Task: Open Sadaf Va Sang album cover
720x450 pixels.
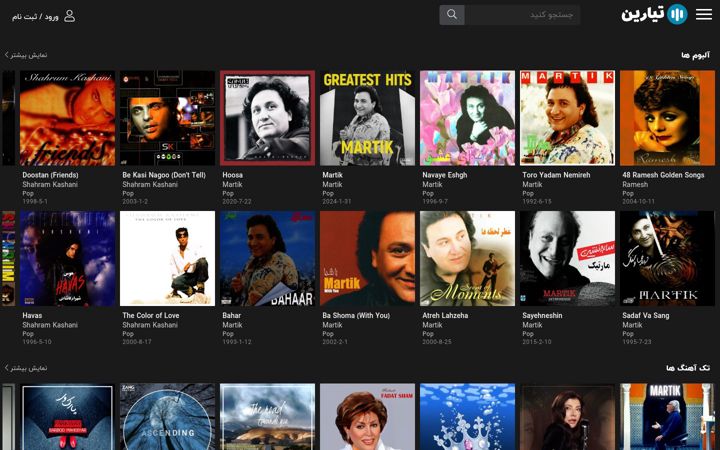Action: [668, 259]
